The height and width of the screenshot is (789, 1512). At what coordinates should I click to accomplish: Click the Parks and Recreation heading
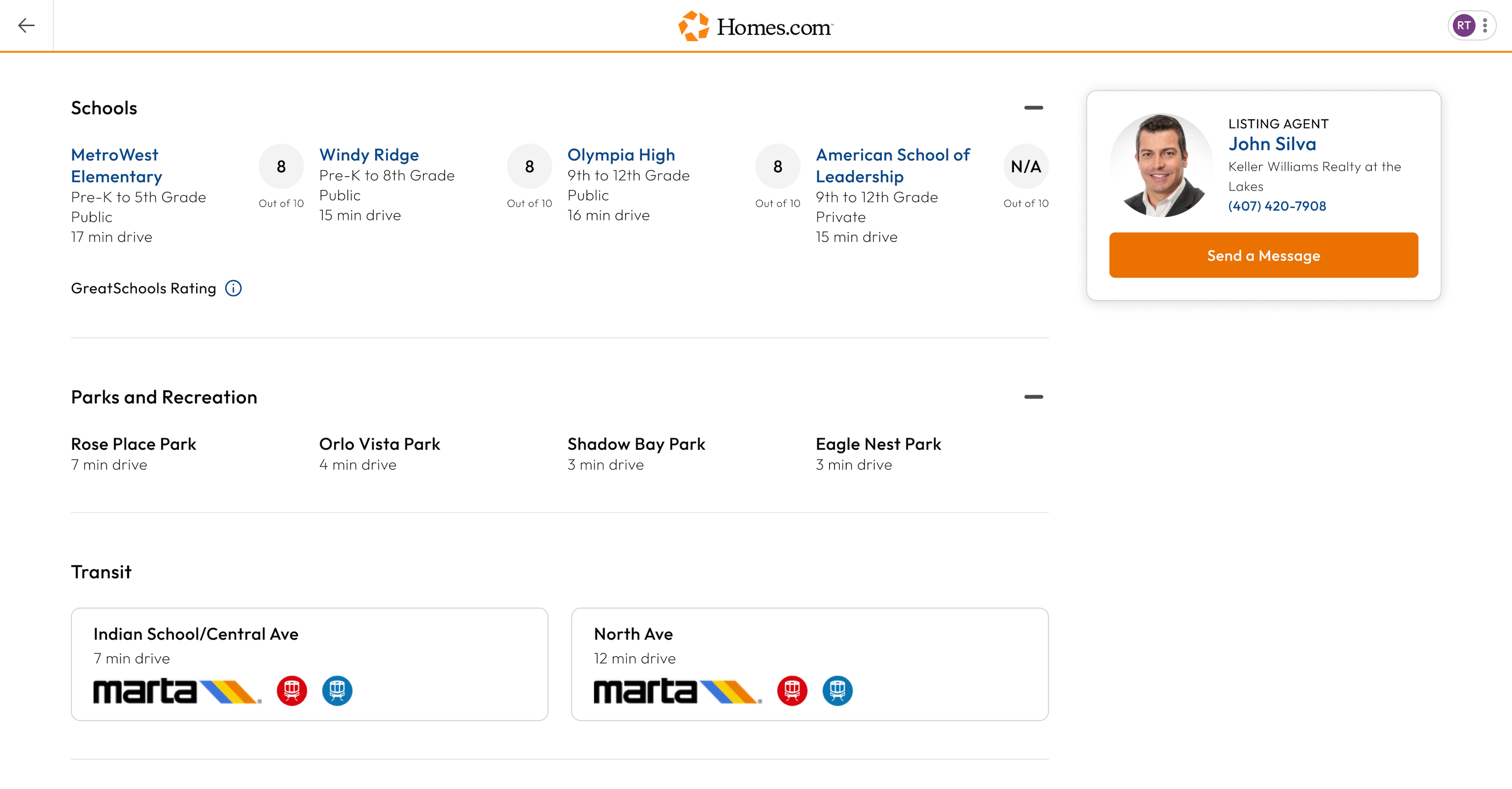(164, 397)
